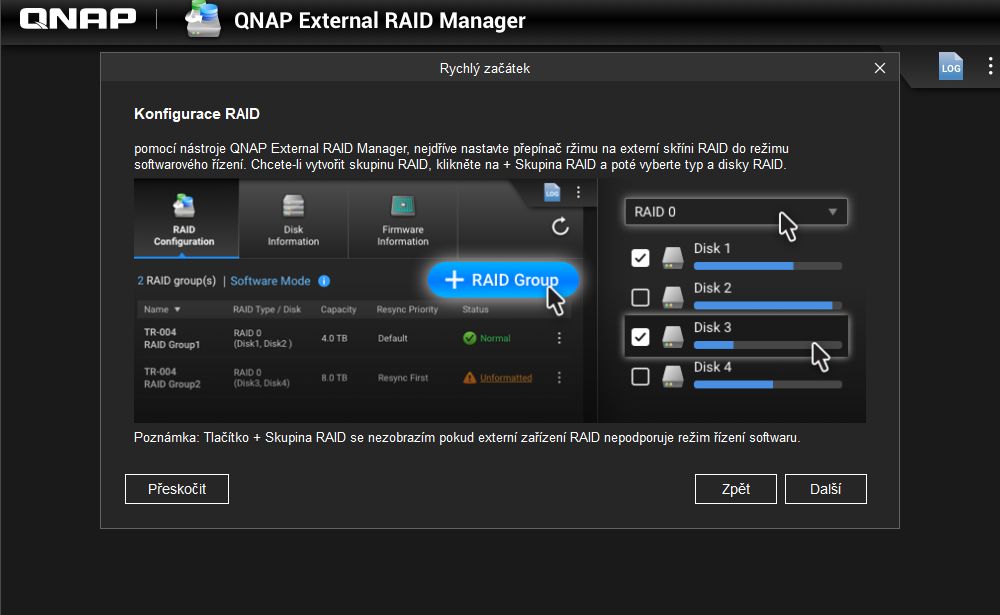The image size is (1000, 615).
Task: Click the Disk 3 drive icon
Action: tap(671, 337)
